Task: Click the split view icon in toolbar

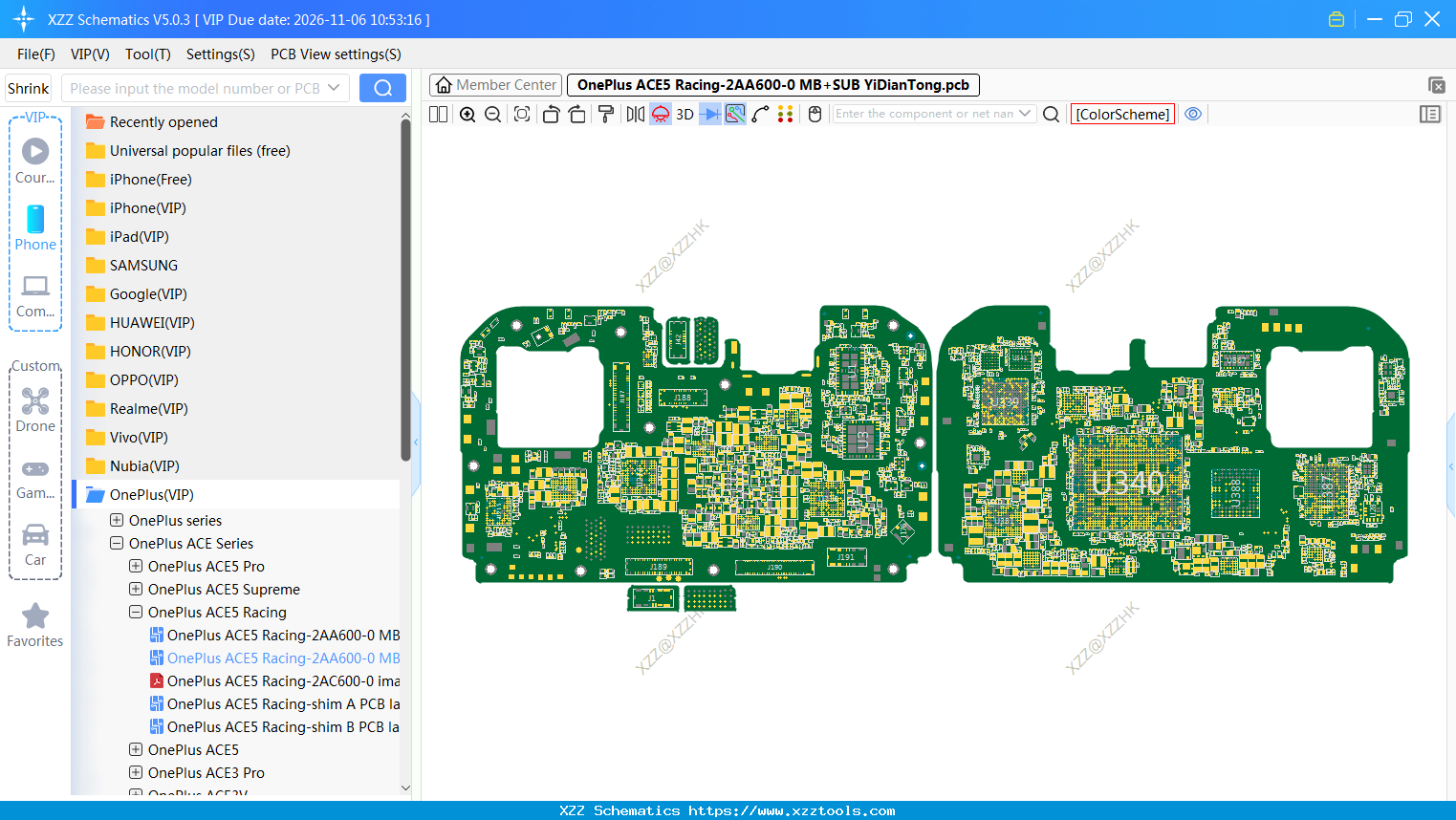Action: [439, 115]
